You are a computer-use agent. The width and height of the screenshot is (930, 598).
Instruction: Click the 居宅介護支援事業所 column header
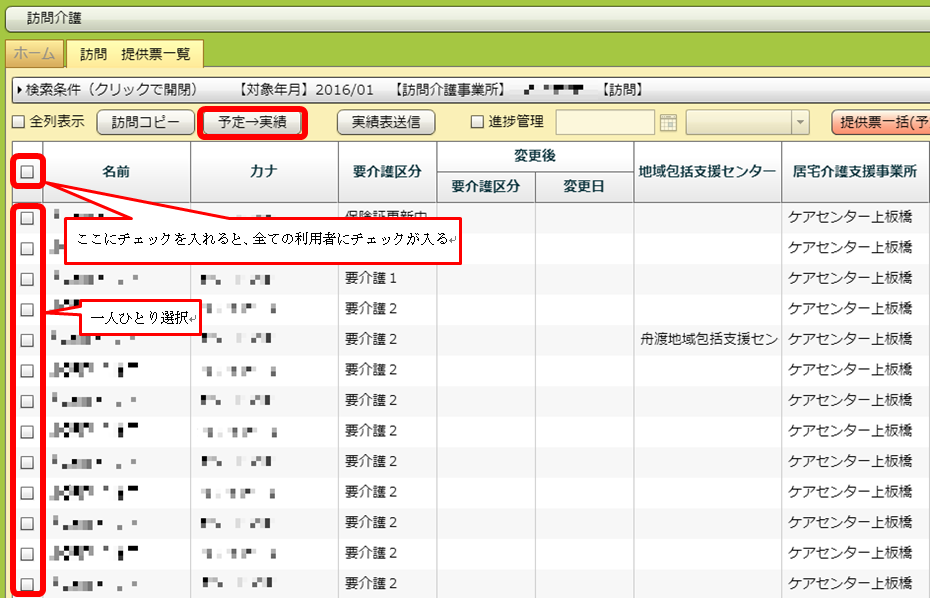tap(855, 172)
